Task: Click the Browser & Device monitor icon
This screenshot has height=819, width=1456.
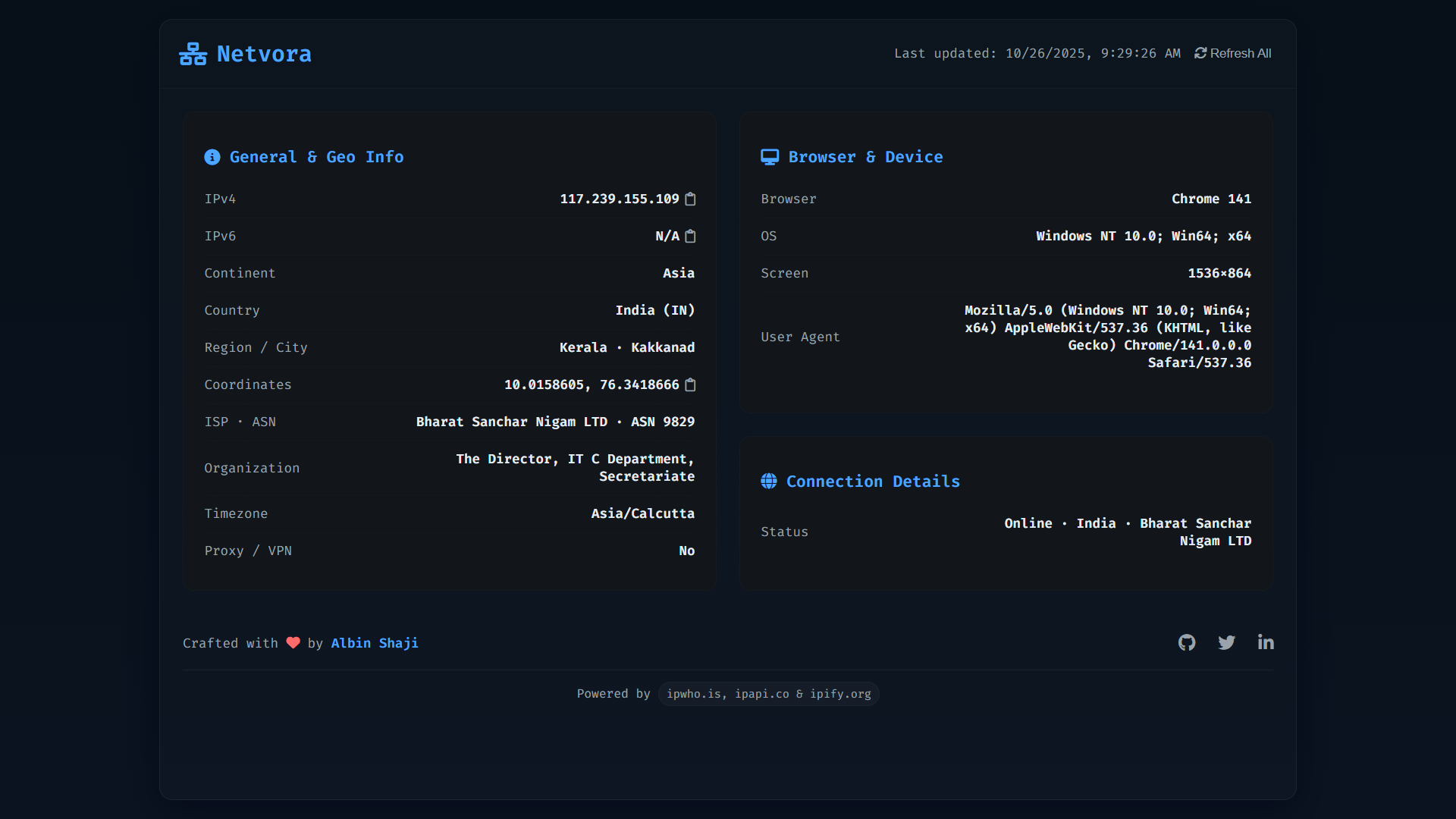Action: pos(770,157)
